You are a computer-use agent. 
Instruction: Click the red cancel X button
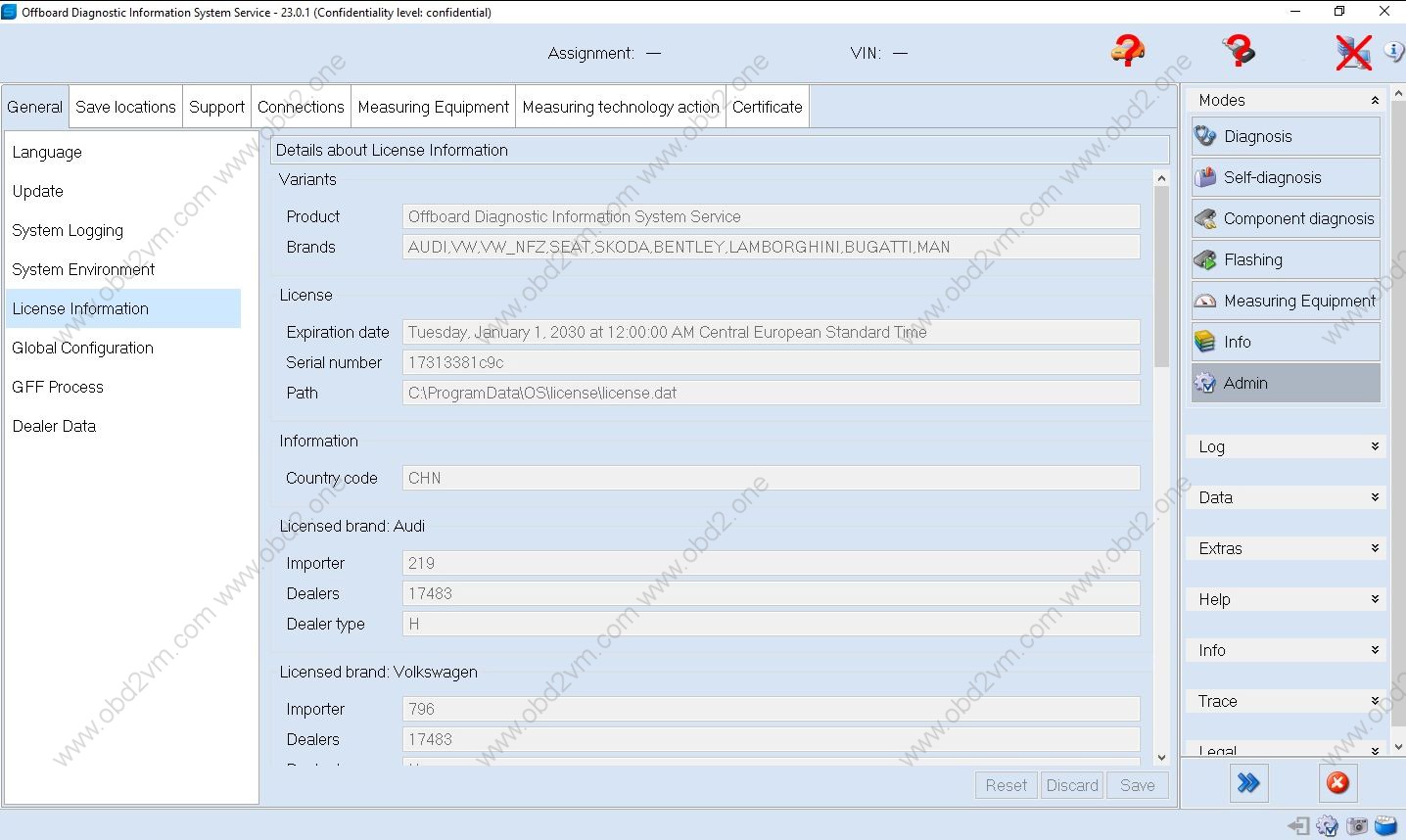[x=1337, y=783]
